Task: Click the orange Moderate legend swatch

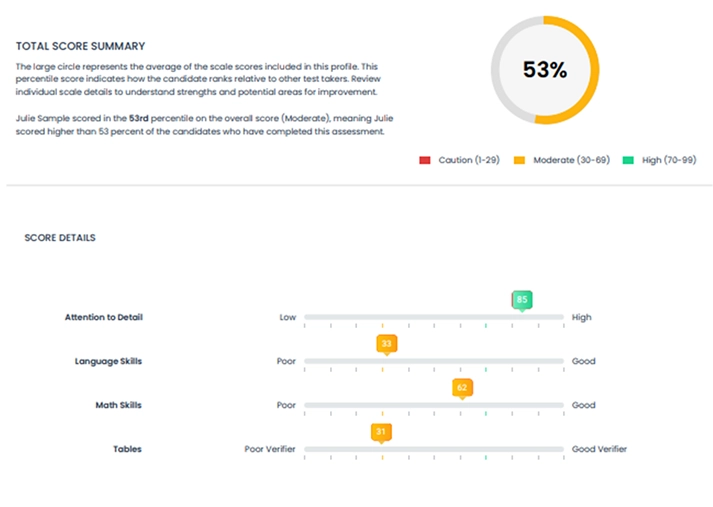Action: coord(519,160)
